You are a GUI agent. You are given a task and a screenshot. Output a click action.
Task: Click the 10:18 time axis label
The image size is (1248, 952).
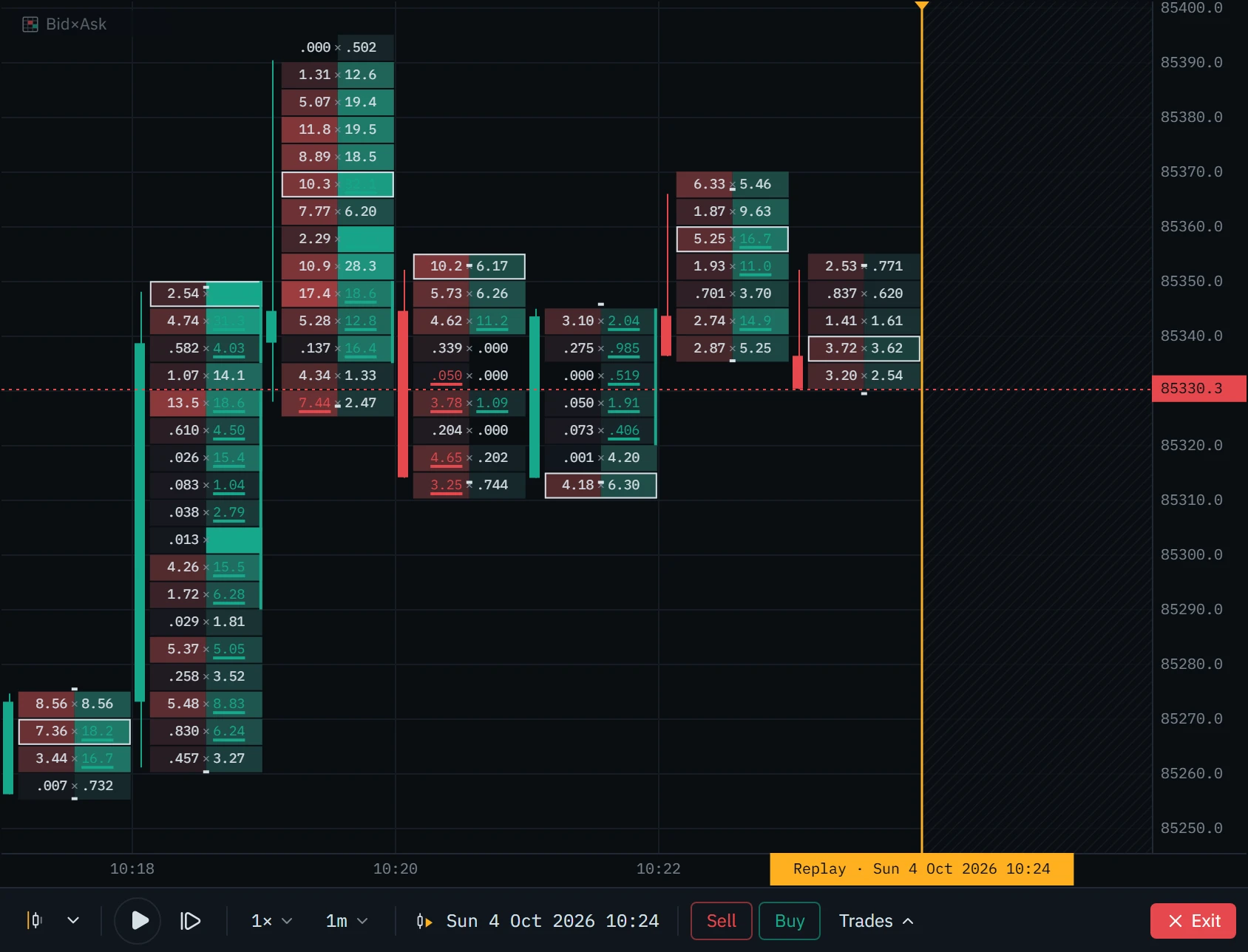132,869
